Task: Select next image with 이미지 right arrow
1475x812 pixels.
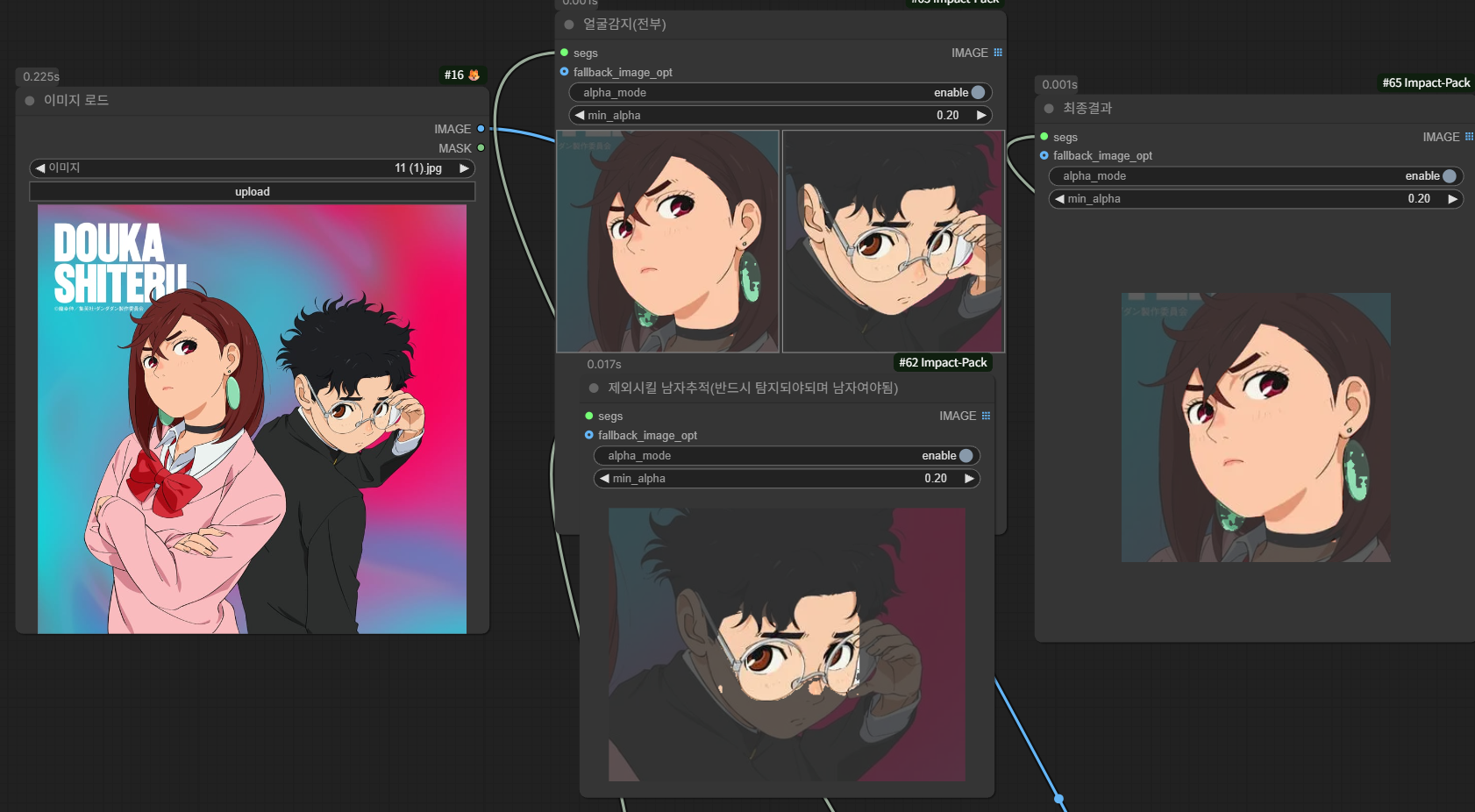Action: [x=465, y=168]
